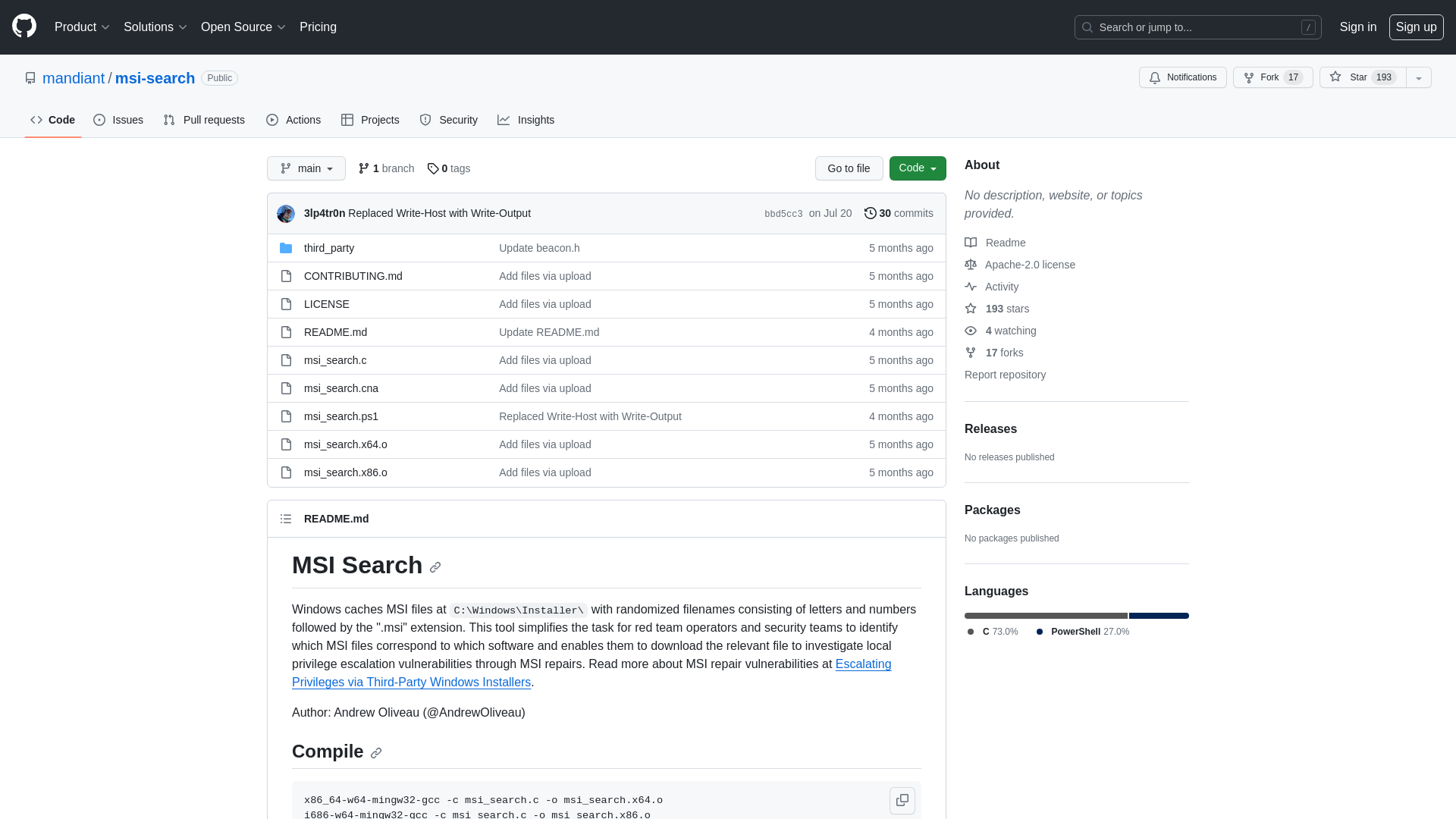
Task: Click Report repository
Action: (1005, 375)
